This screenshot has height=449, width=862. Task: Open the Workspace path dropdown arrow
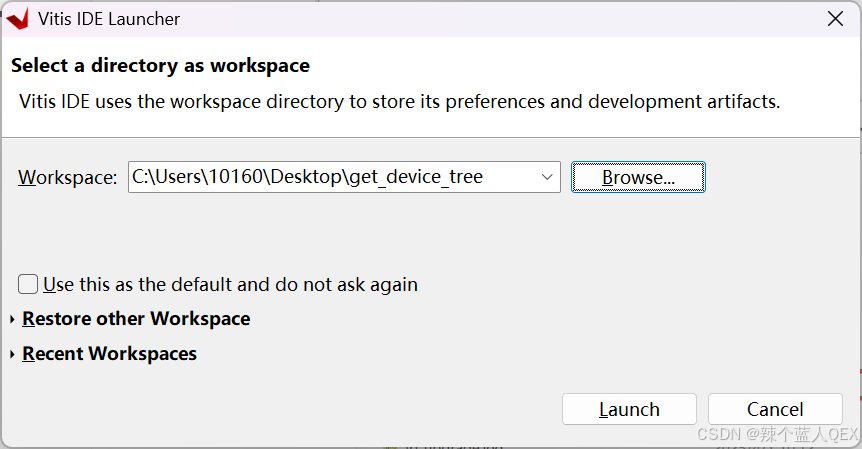pyautogui.click(x=546, y=177)
